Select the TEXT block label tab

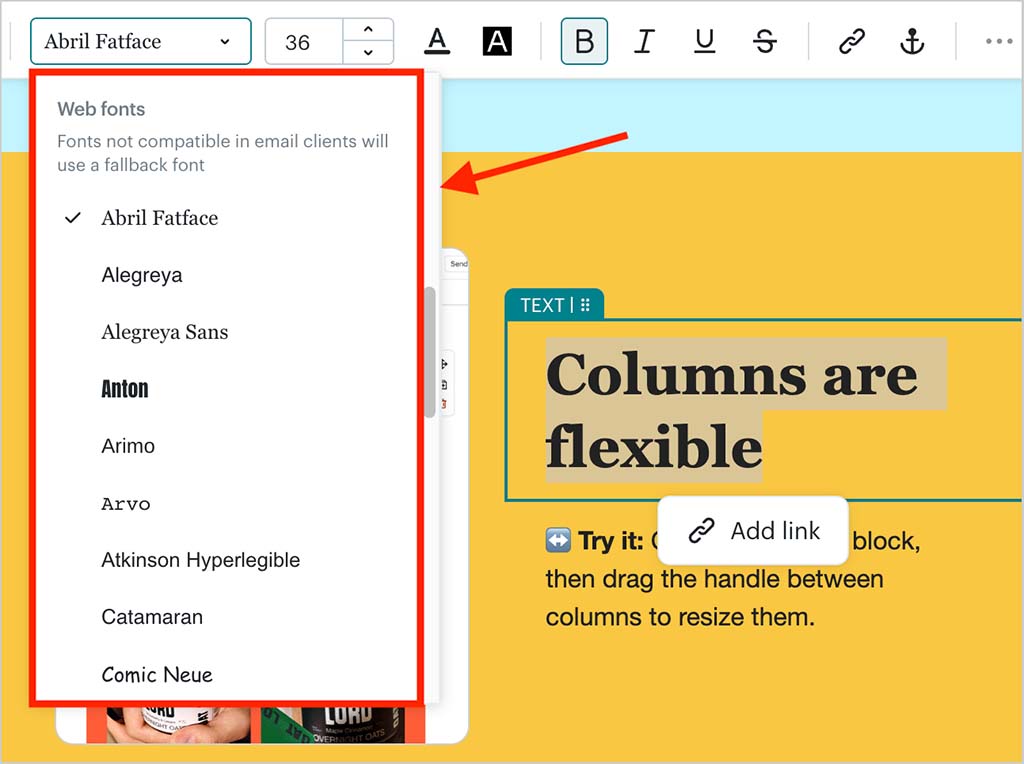(x=554, y=305)
